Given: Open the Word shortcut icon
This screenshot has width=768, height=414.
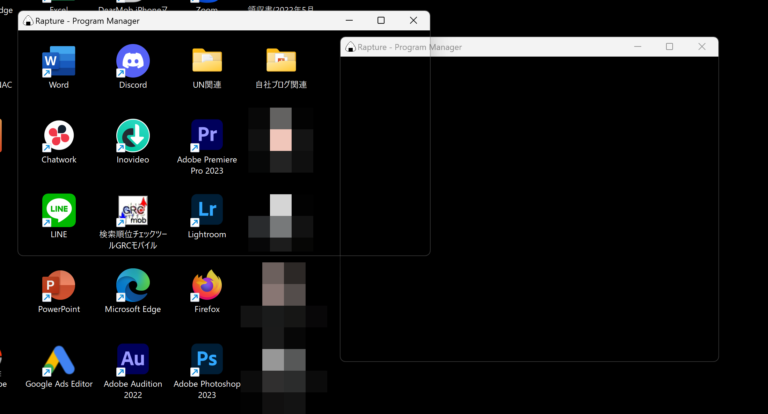Looking at the screenshot, I should click(x=59, y=61).
